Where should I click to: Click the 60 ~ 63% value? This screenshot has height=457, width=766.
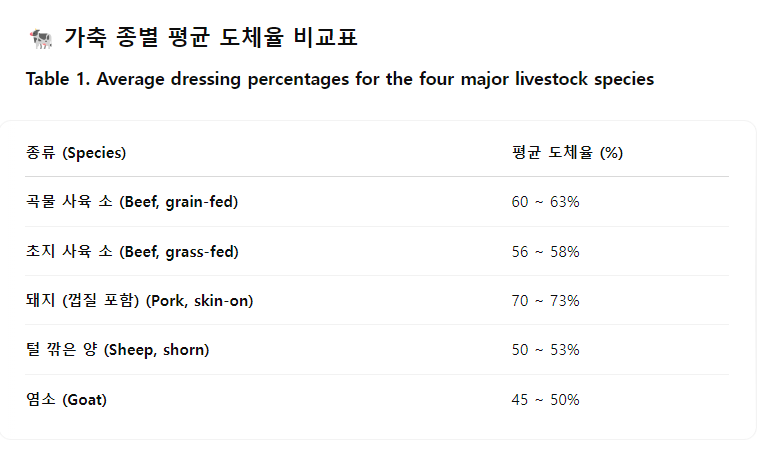click(545, 202)
